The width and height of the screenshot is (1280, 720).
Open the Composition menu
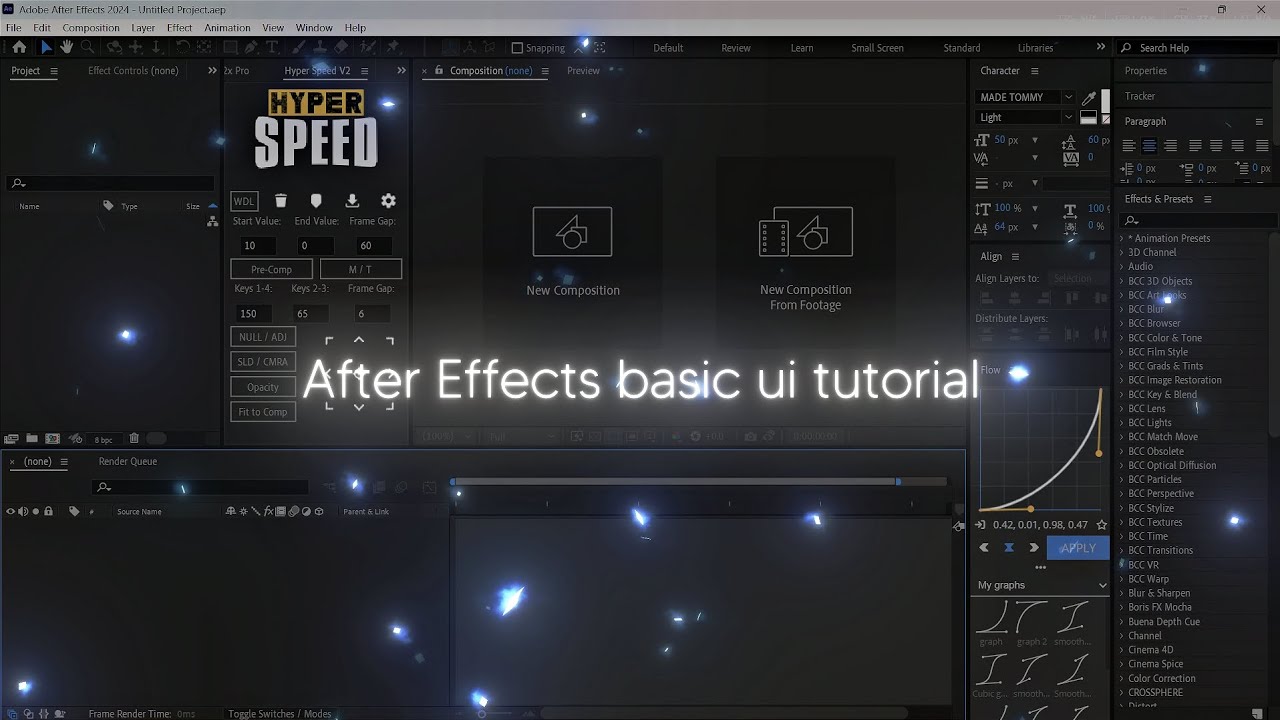click(91, 28)
